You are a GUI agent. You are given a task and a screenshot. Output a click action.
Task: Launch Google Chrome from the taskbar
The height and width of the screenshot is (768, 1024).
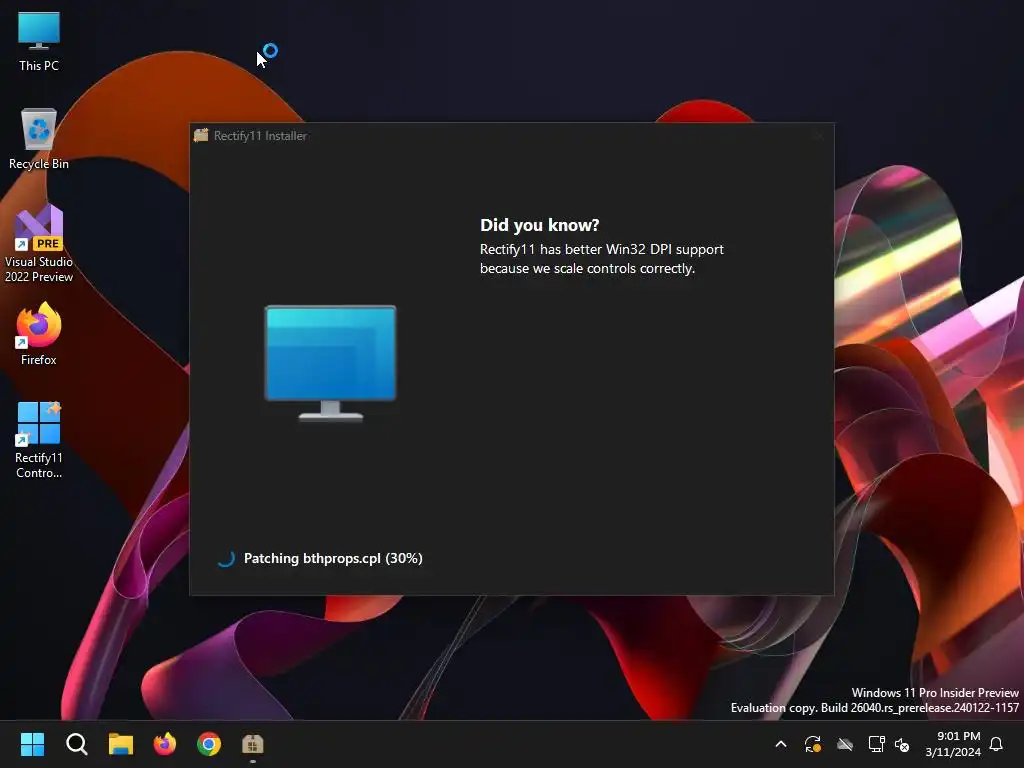click(209, 744)
